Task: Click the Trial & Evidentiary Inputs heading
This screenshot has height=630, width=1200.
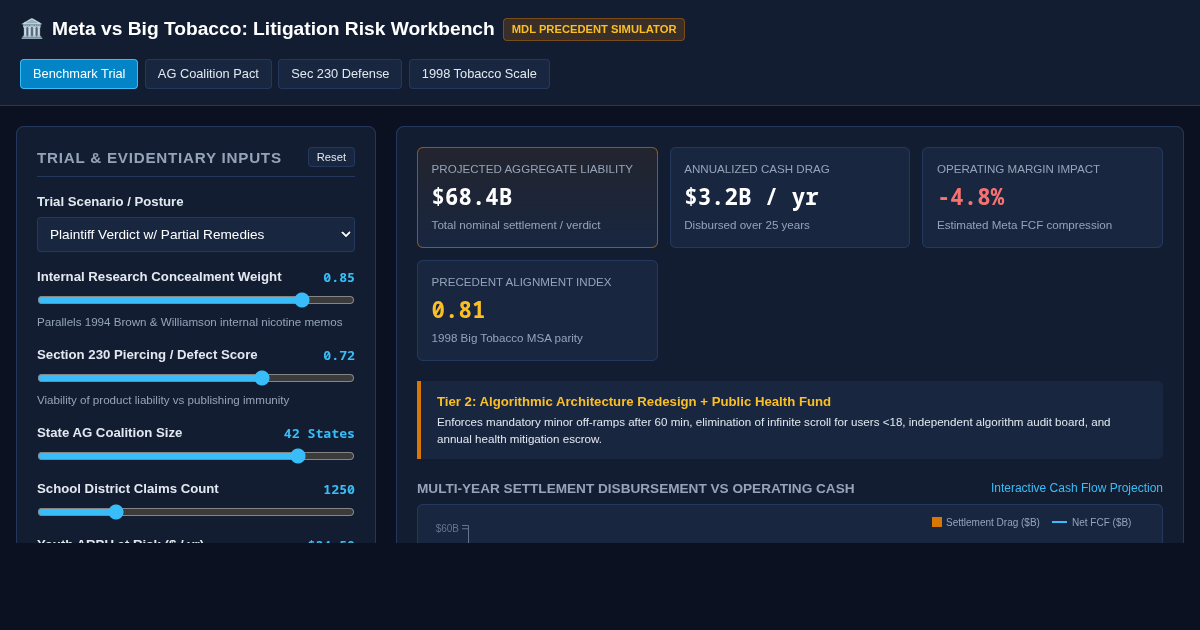Action: pos(159,157)
